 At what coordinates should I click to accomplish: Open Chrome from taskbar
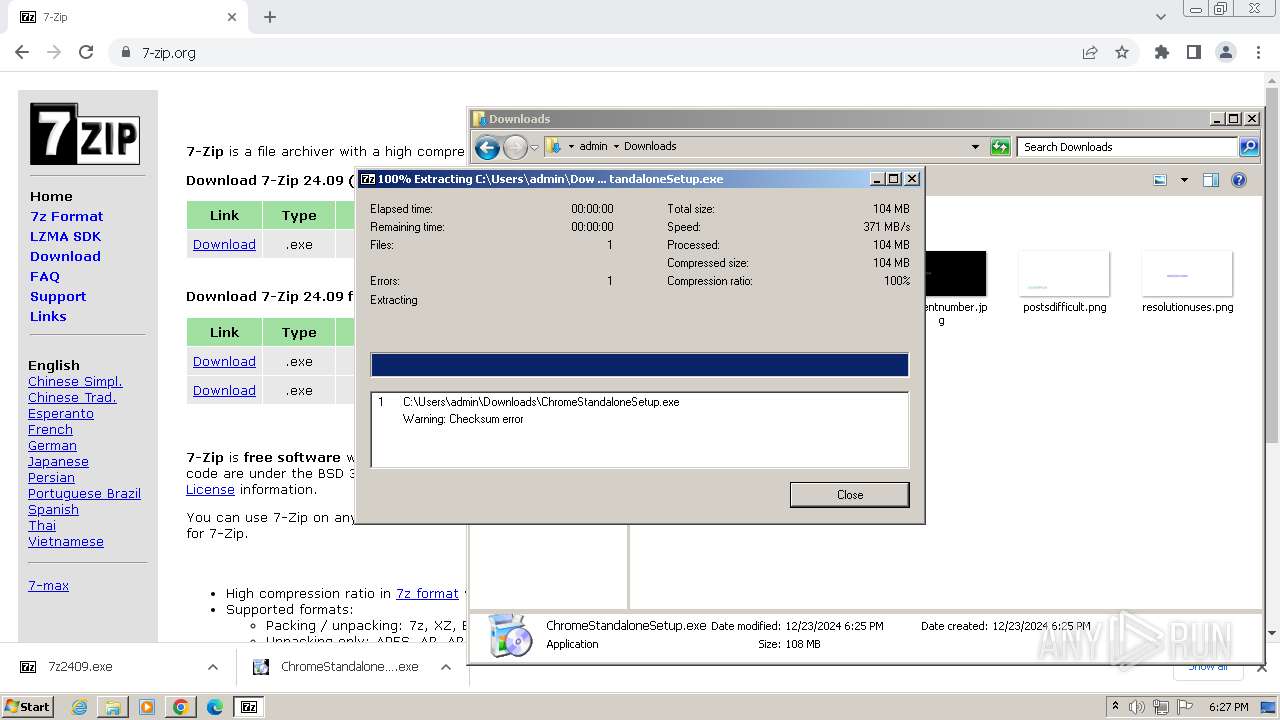point(181,707)
